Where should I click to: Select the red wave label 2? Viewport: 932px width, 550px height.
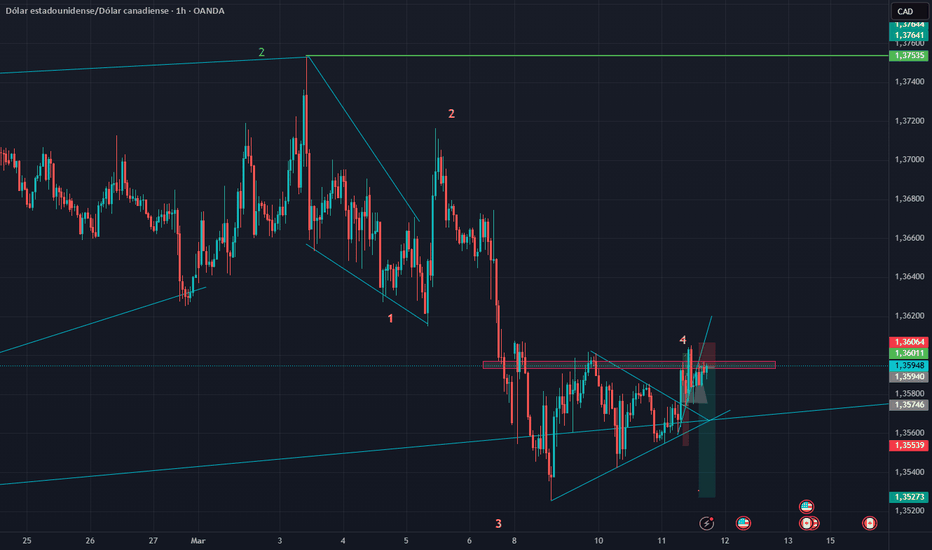coord(451,114)
